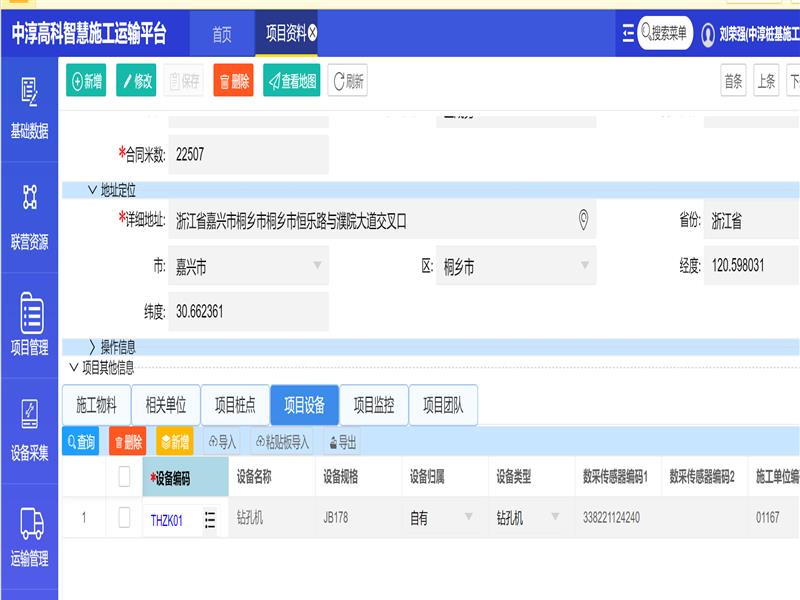Open the 区 dropdown showing 桐乡市
800x600 pixels.
coord(584,266)
